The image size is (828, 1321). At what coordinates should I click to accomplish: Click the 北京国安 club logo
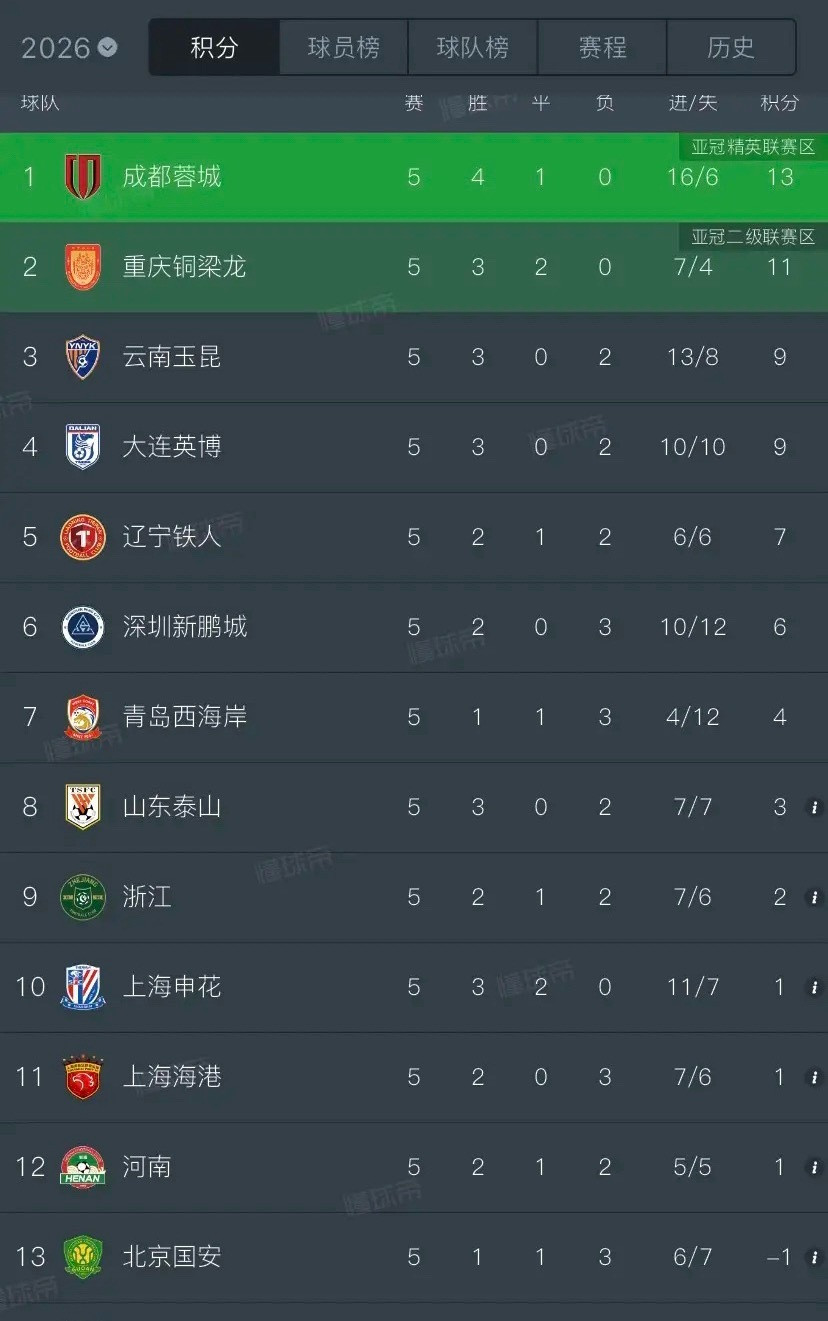click(x=83, y=1257)
